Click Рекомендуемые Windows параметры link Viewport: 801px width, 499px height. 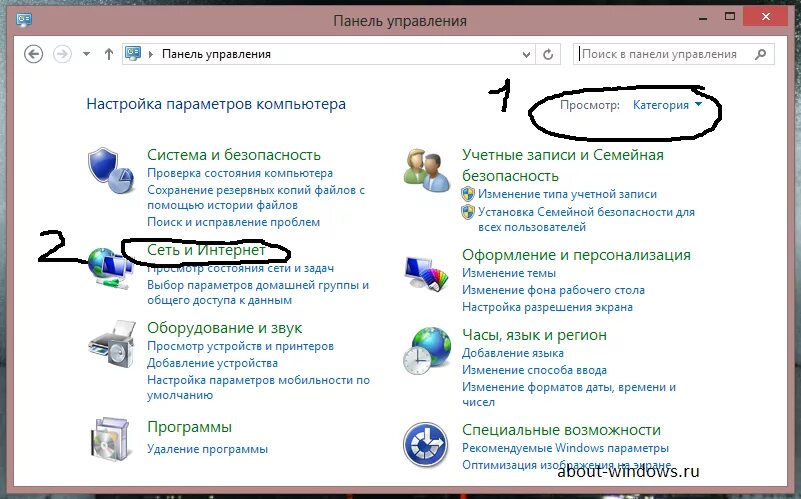(566, 448)
